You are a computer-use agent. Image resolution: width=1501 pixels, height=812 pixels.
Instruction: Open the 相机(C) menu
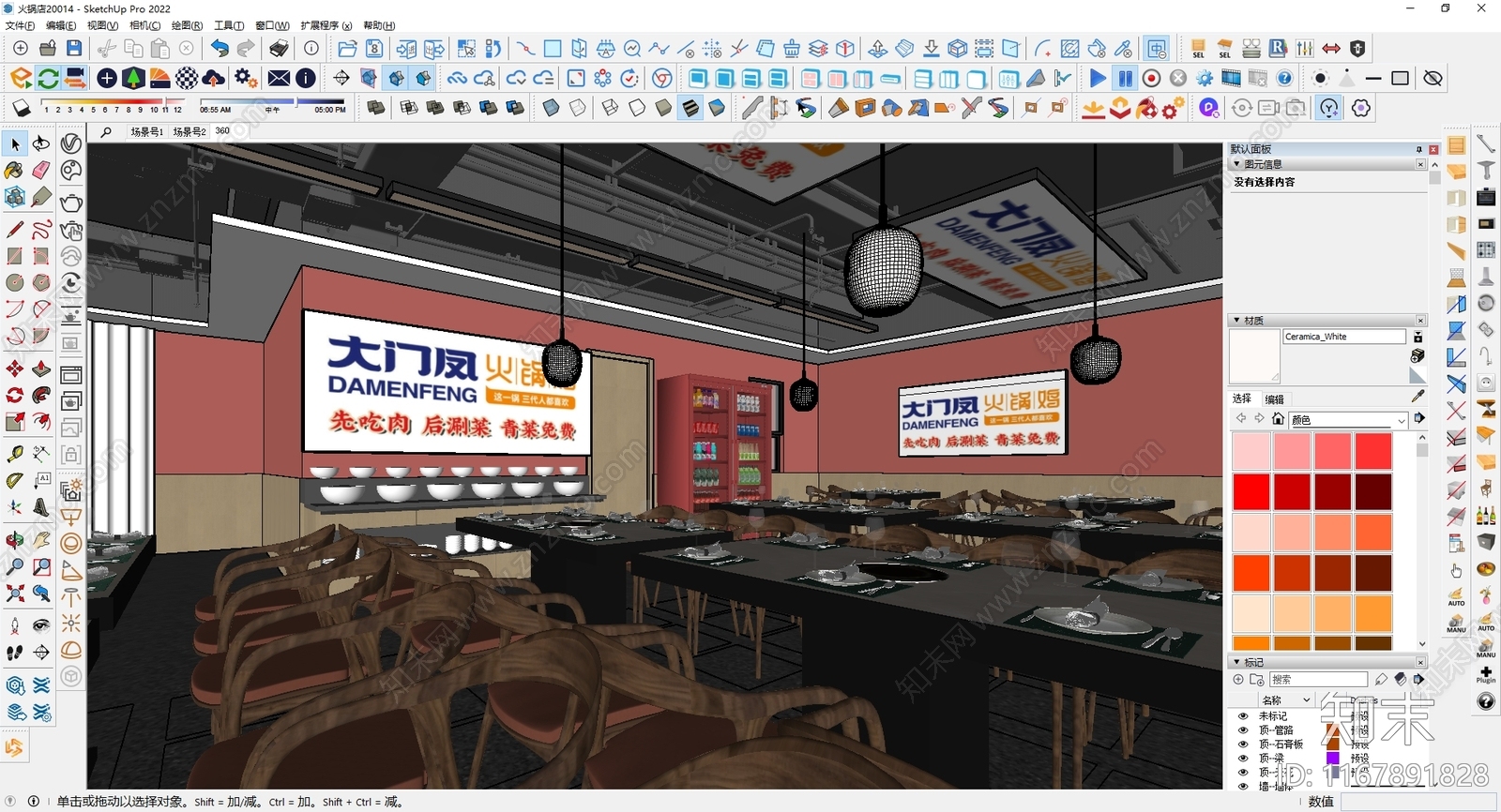tap(144, 25)
